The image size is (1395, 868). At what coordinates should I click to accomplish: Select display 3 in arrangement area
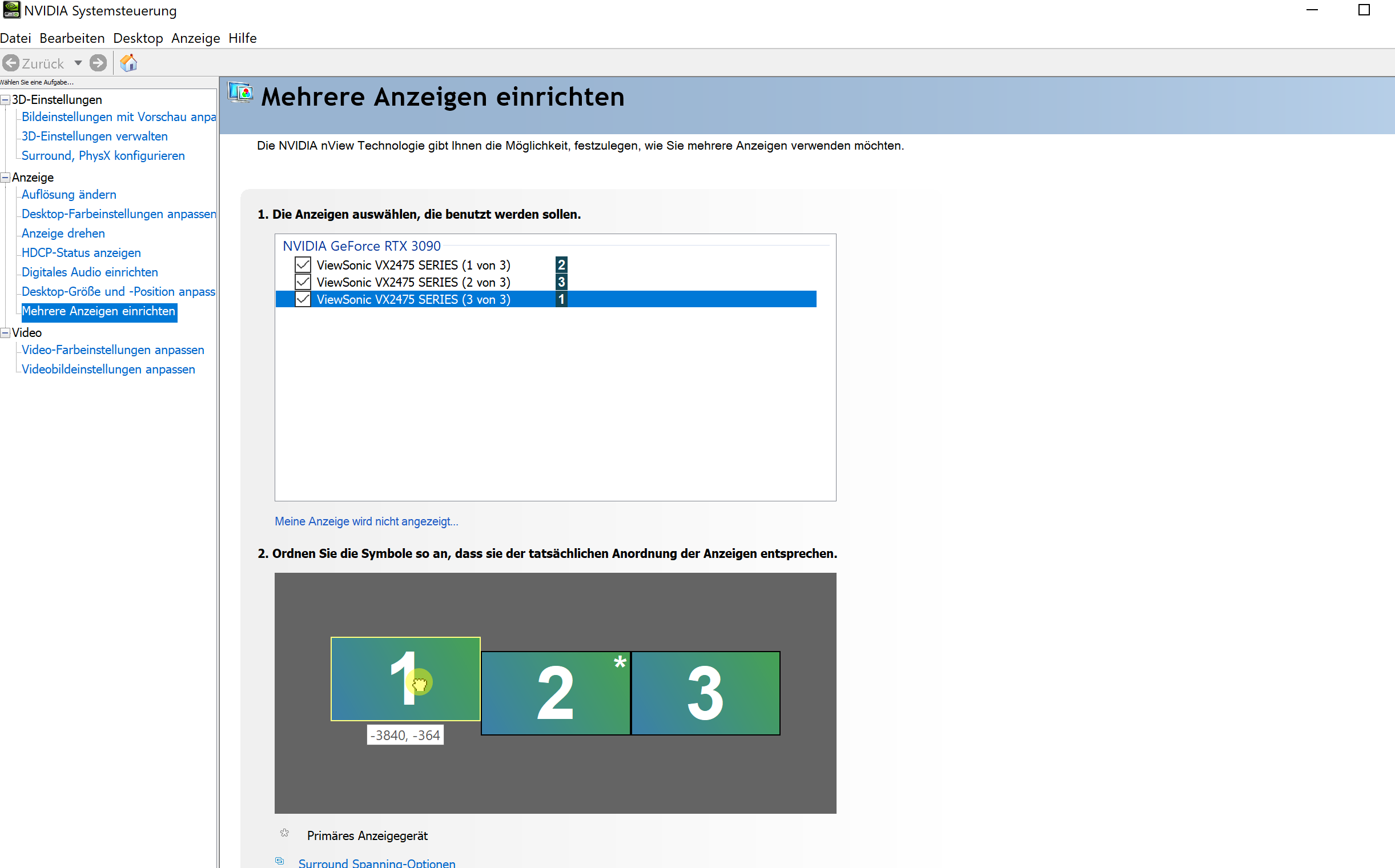(x=705, y=693)
